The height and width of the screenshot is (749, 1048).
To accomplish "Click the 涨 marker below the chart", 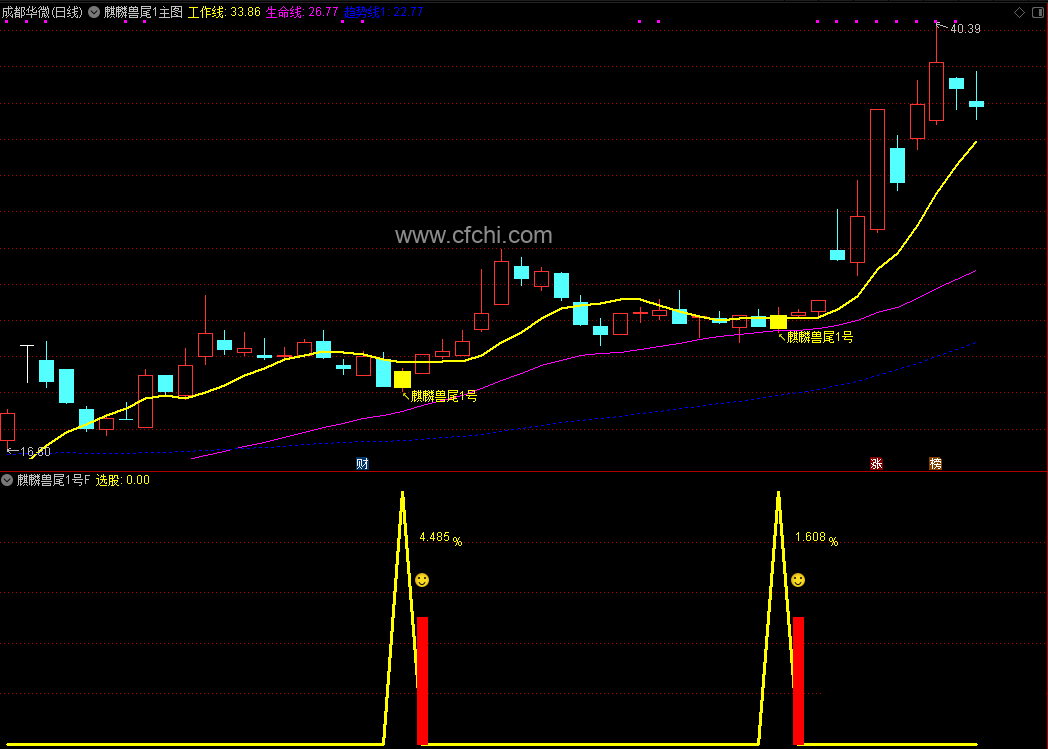I will [x=876, y=464].
